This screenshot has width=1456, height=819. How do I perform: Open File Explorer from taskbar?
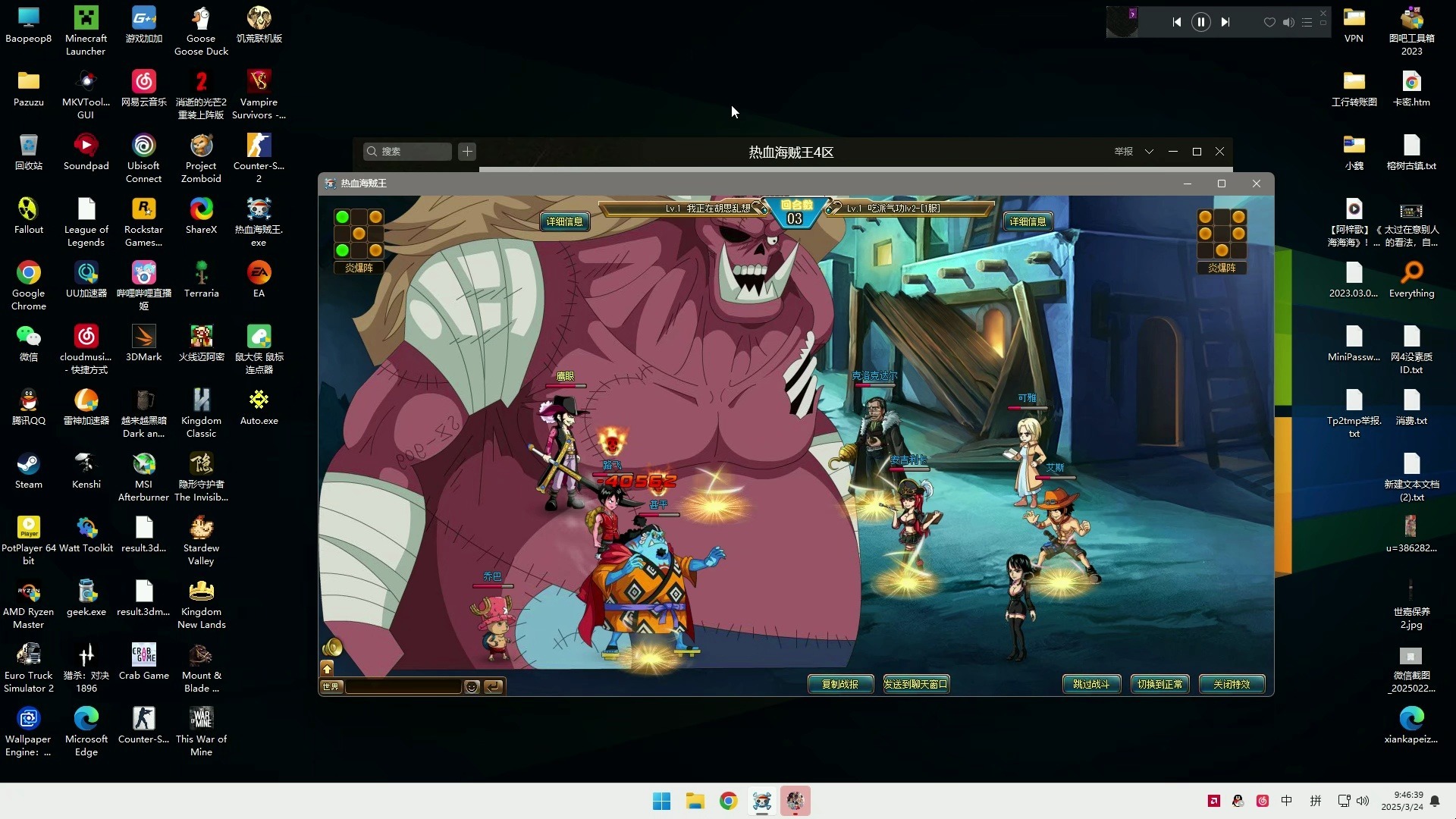click(x=695, y=801)
